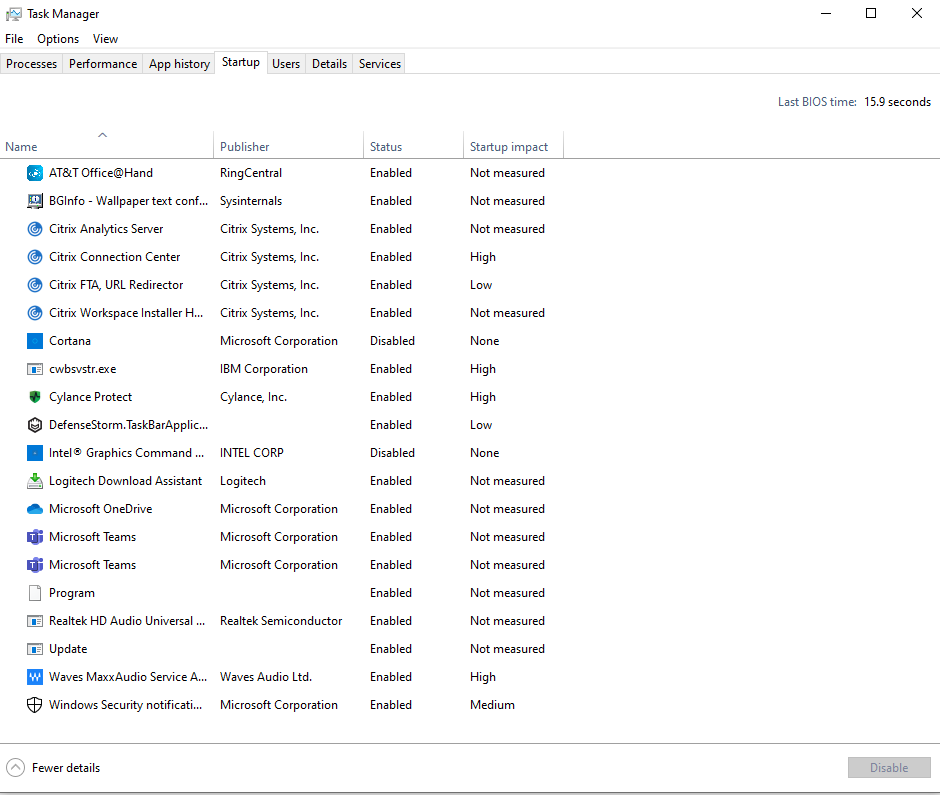940x795 pixels.
Task: Switch to the Performance tab
Action: tap(103, 64)
